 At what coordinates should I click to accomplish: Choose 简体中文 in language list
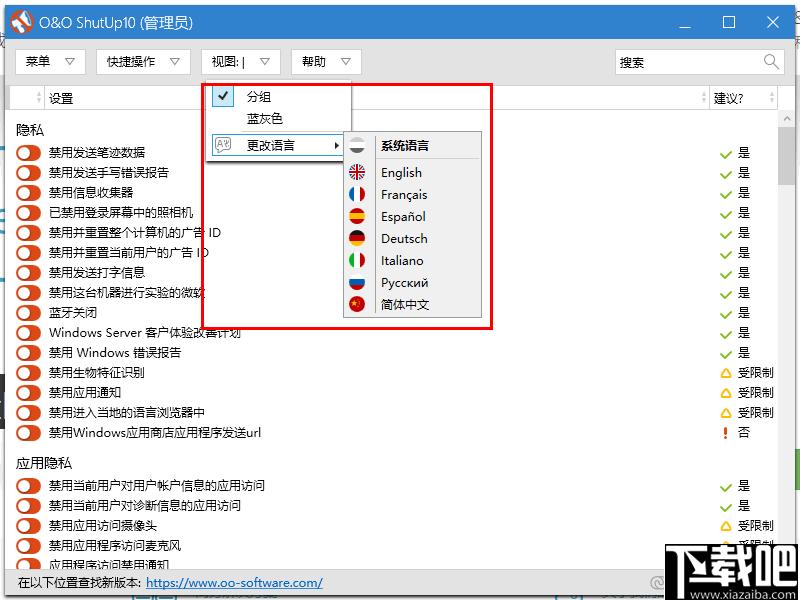coord(412,305)
